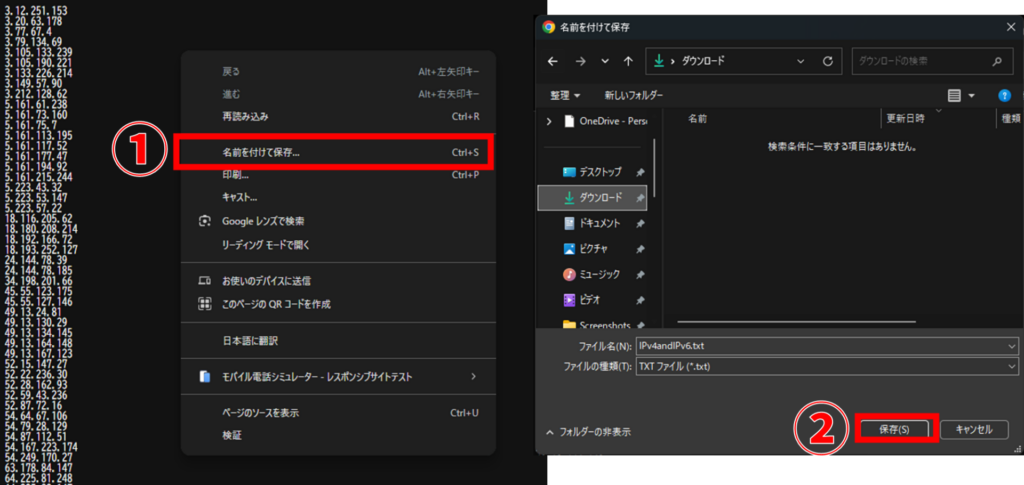The width and height of the screenshot is (1024, 485).
Task: Choose ページのソースを表示 in context menu
Action: (x=338, y=413)
